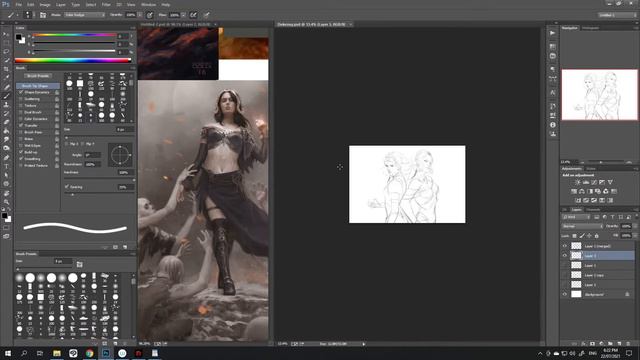Select the Hand tool
Image resolution: width=640 pixels, height=360 pixels.
tap(6, 193)
